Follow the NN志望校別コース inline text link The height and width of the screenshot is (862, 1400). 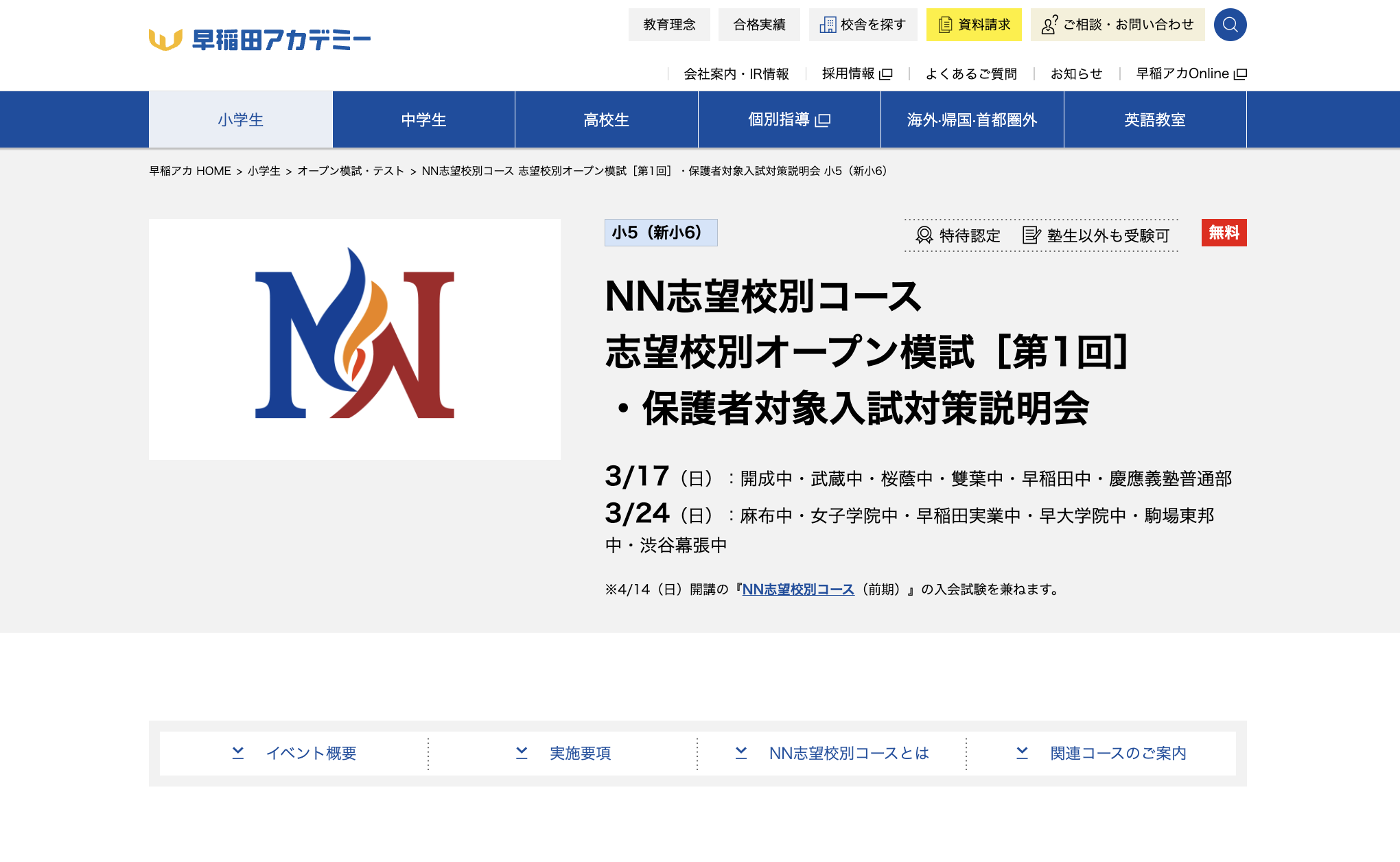[797, 588]
